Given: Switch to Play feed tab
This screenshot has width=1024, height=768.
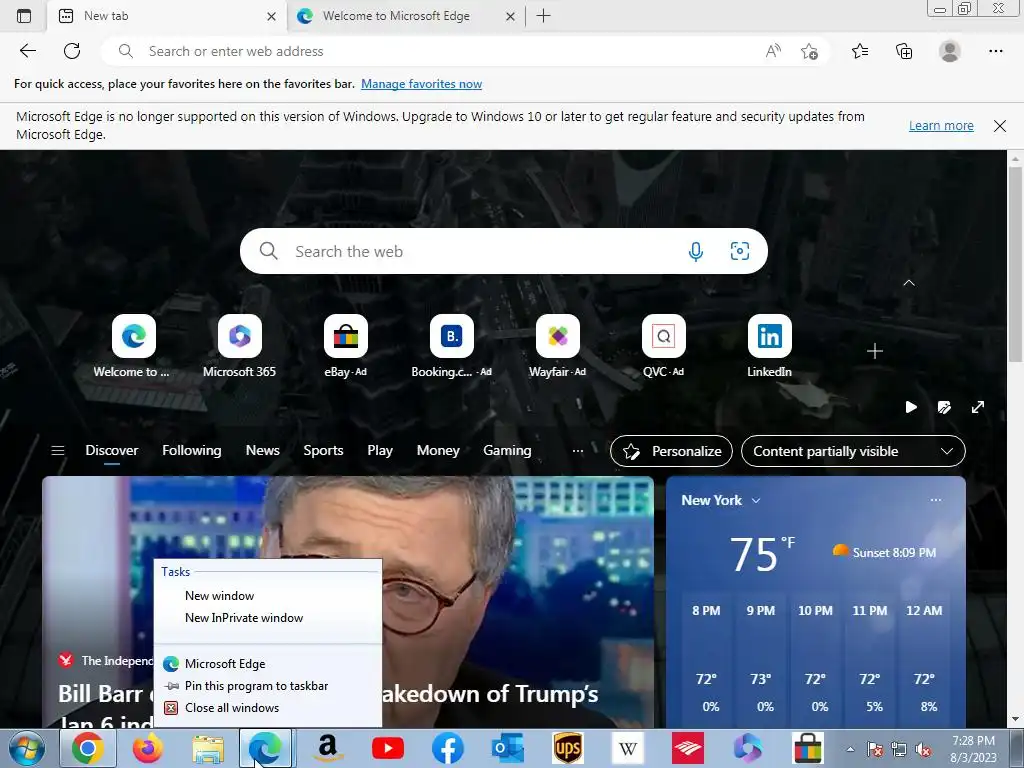Looking at the screenshot, I should click(x=380, y=451).
